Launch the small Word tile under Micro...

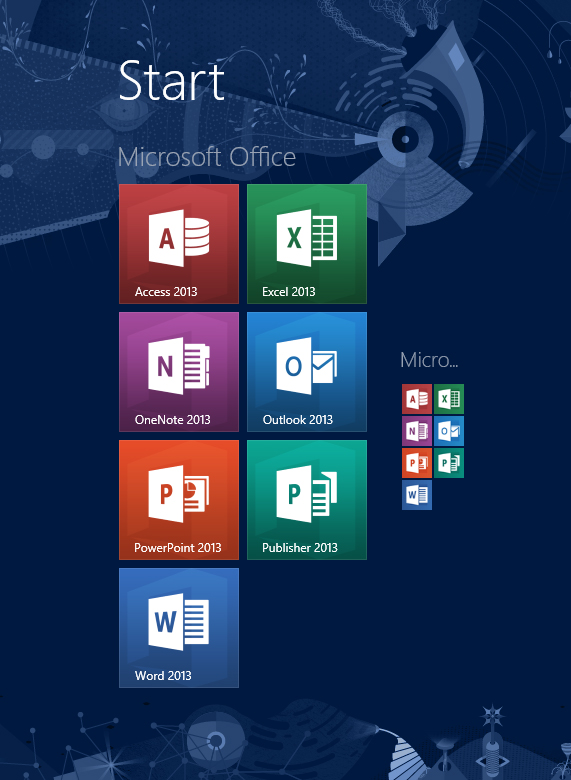tap(417, 494)
